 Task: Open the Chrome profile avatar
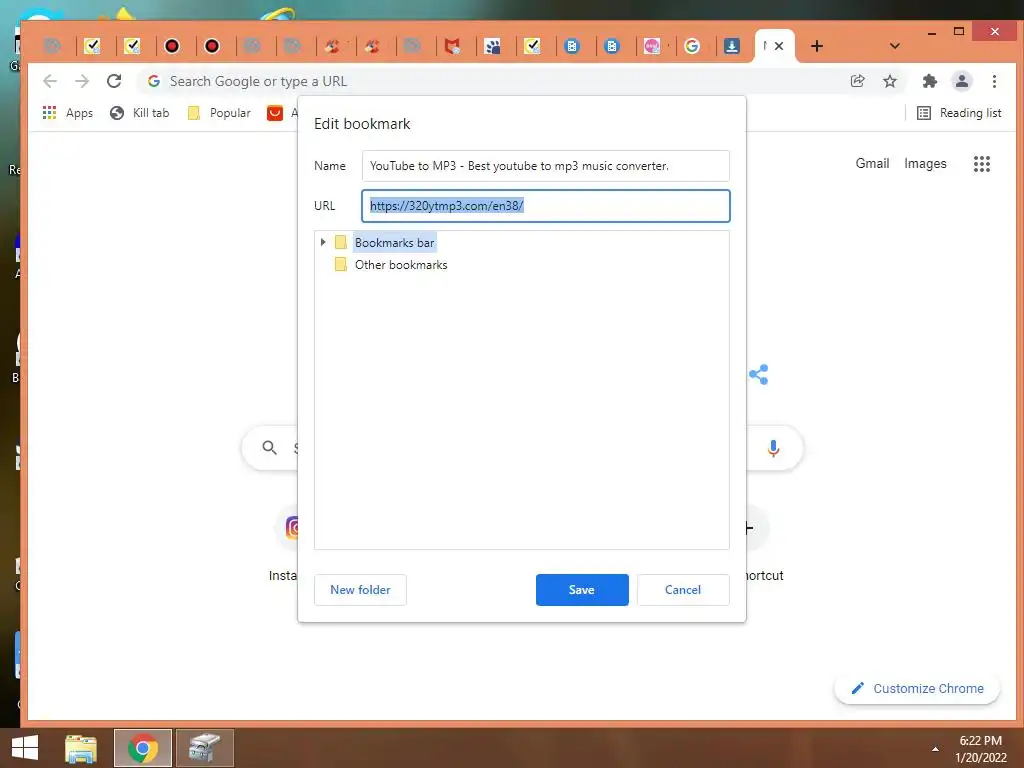[x=962, y=81]
